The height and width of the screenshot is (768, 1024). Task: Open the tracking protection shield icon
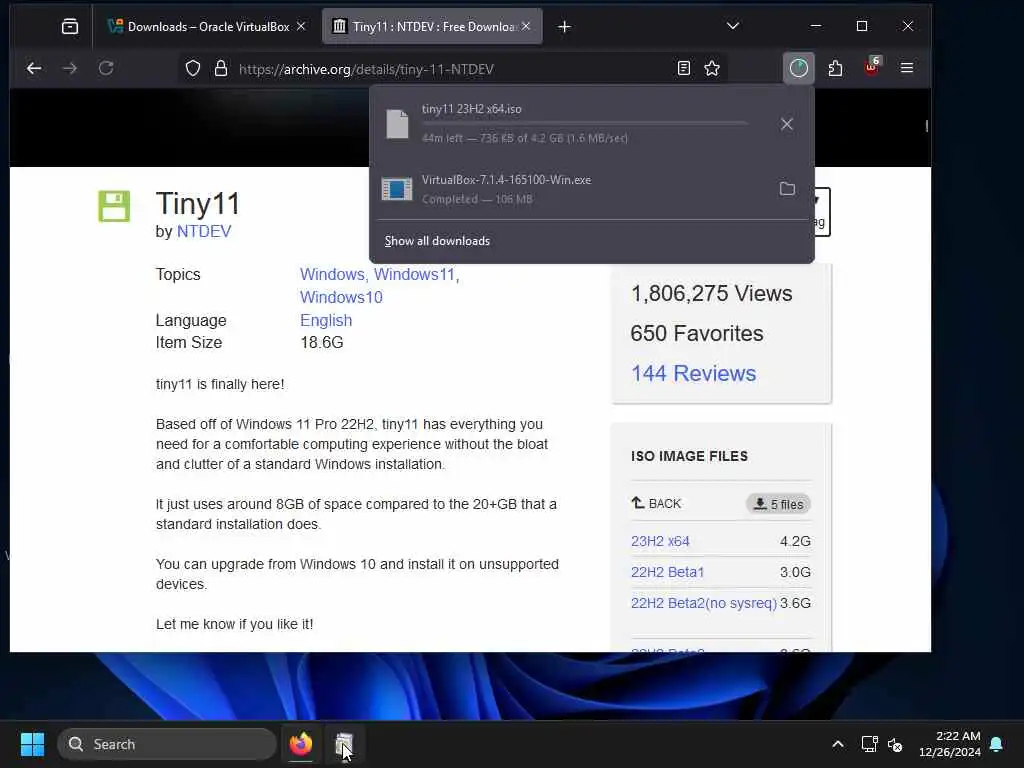pos(193,69)
